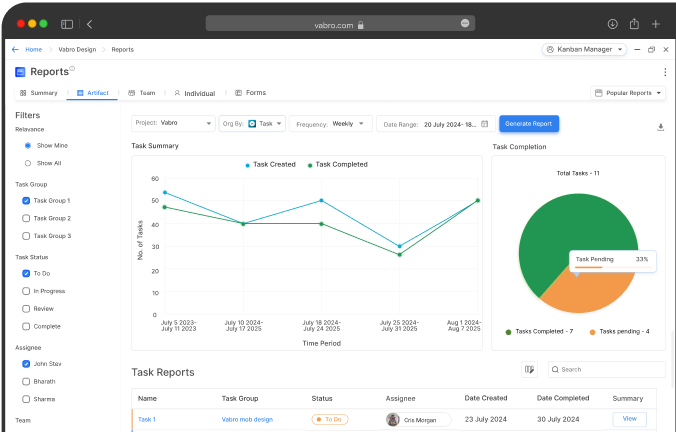Click the browser share icon
The width and height of the screenshot is (676, 432).
pyautogui.click(x=634, y=23)
